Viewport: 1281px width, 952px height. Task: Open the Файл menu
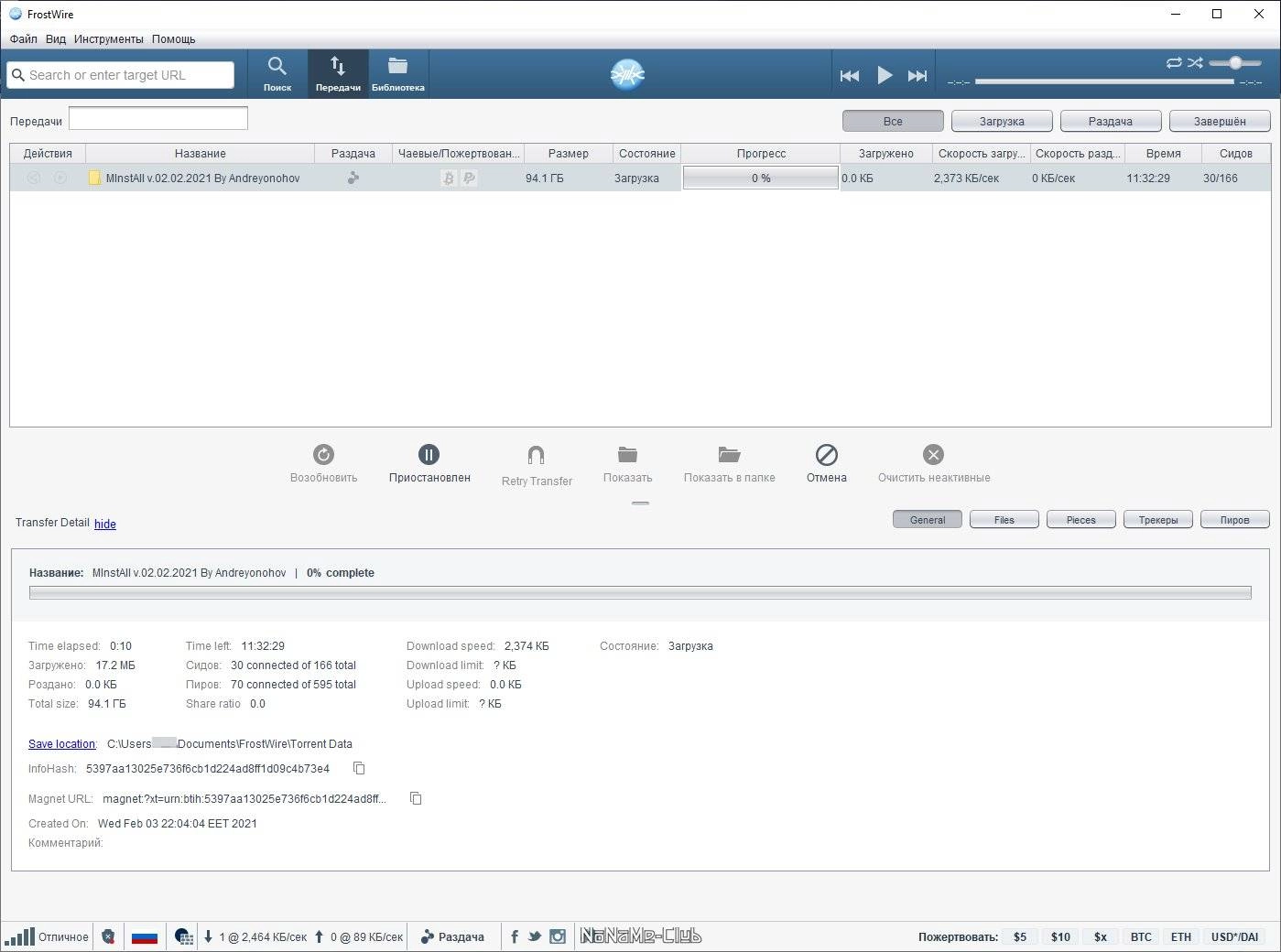point(24,39)
